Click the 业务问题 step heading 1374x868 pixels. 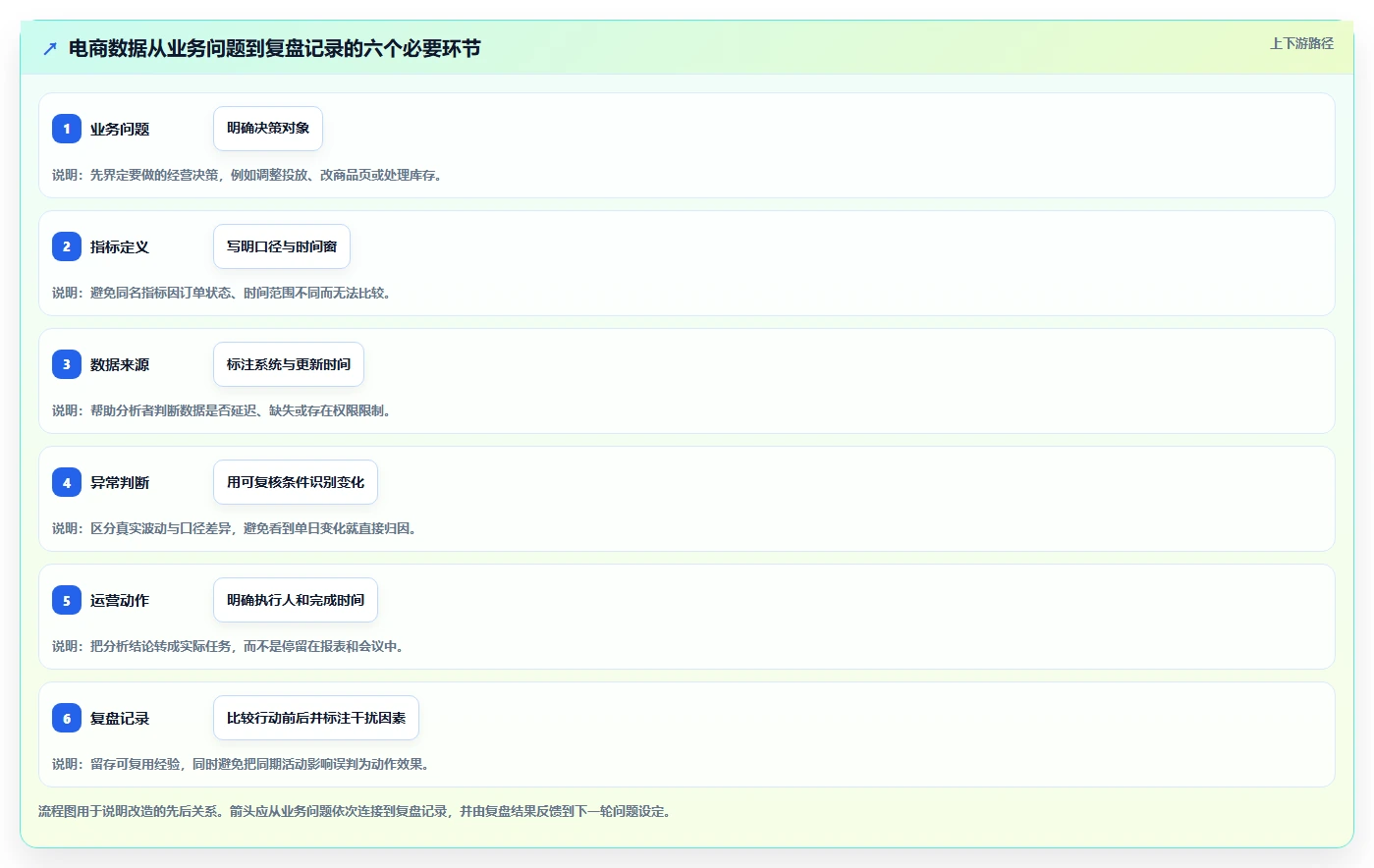click(x=120, y=129)
